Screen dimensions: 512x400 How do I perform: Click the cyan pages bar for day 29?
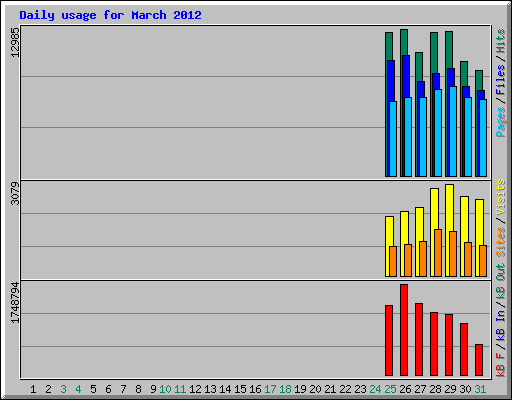453,132
